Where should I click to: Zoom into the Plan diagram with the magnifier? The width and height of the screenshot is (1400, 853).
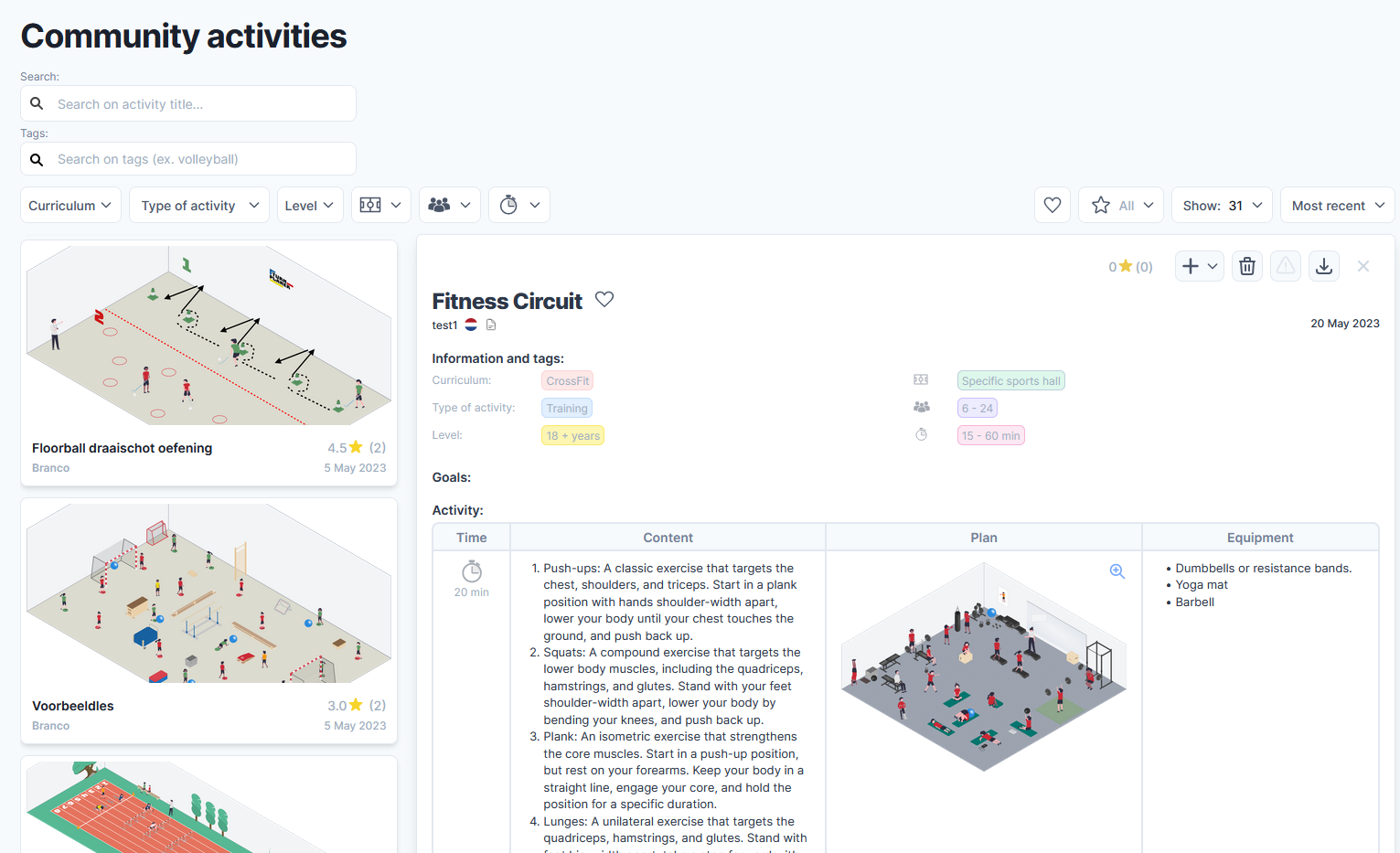point(1117,570)
